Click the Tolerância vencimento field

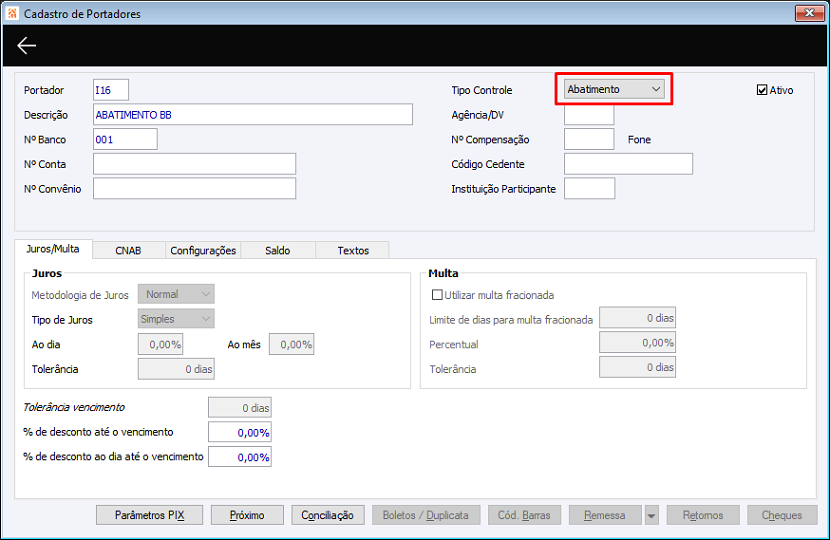(240, 408)
